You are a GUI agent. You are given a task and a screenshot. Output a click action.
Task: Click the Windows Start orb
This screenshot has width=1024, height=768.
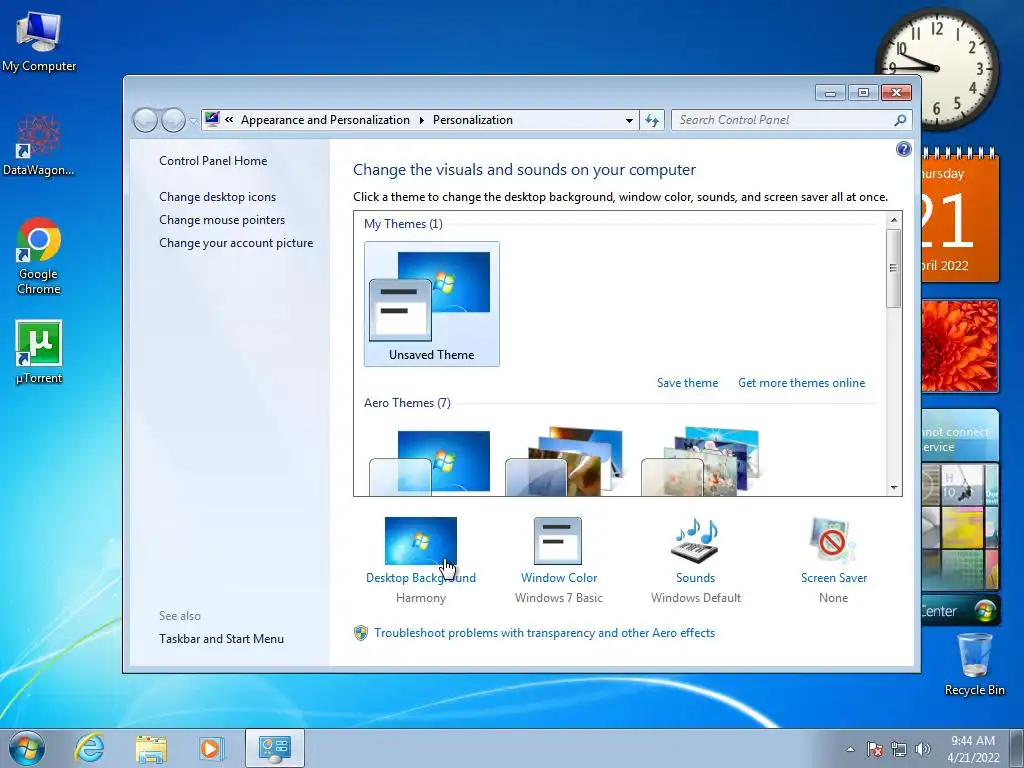[27, 748]
